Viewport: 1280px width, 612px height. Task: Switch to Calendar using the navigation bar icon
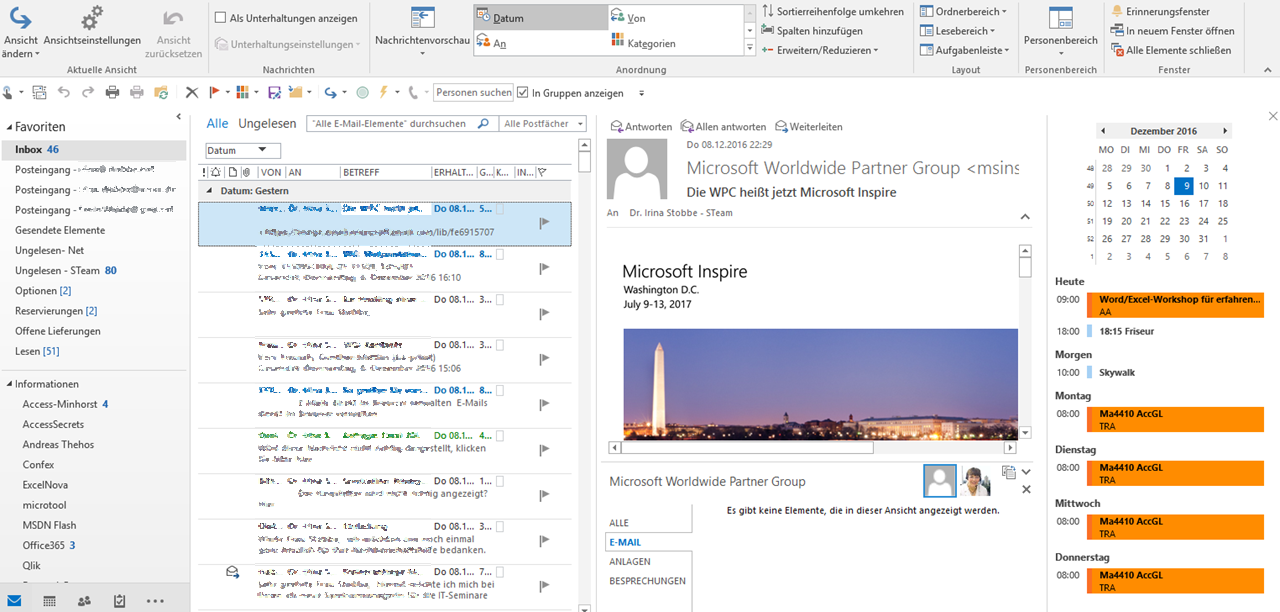[x=48, y=601]
